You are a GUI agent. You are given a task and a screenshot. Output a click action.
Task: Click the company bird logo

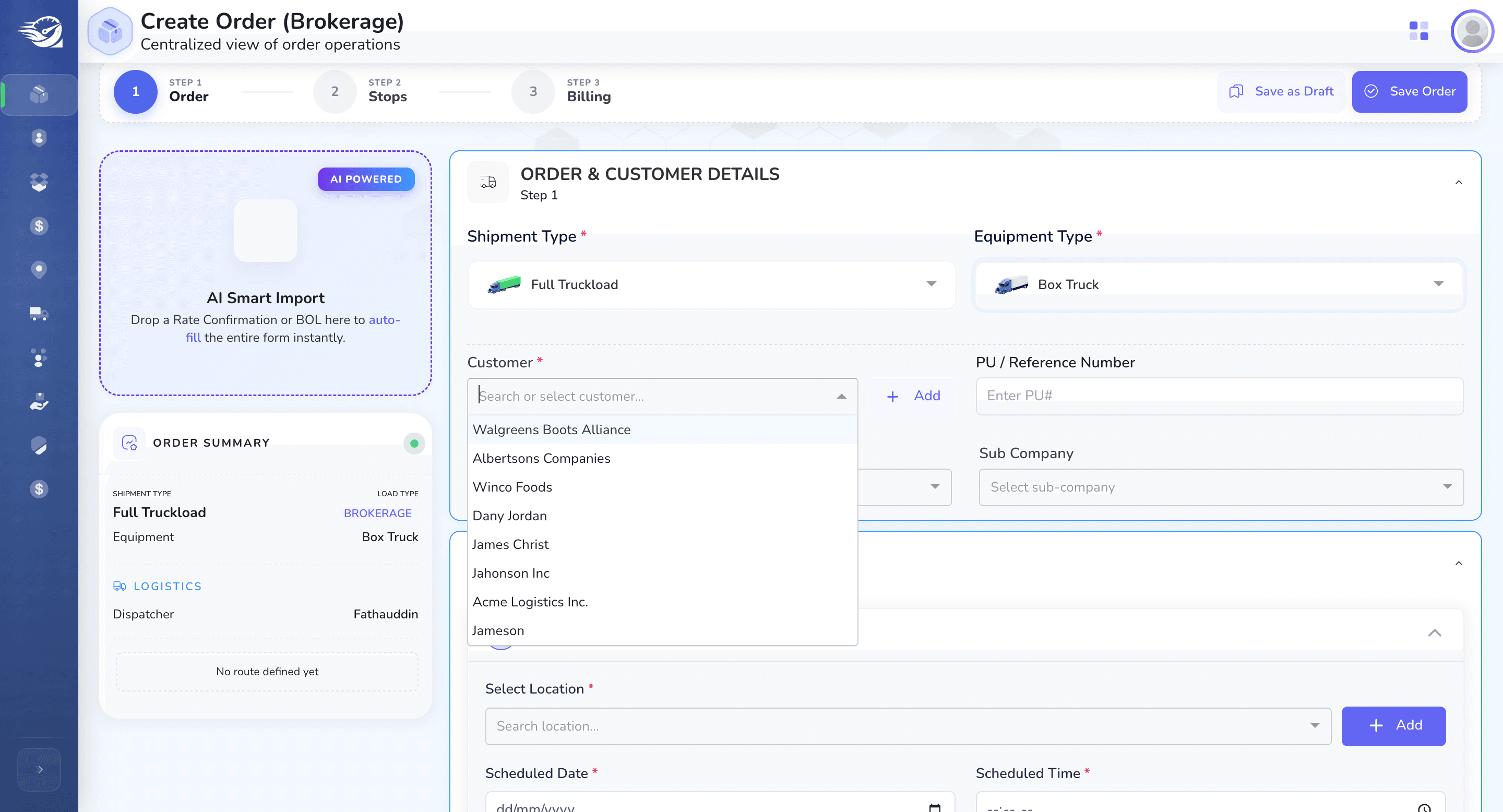pos(39,31)
